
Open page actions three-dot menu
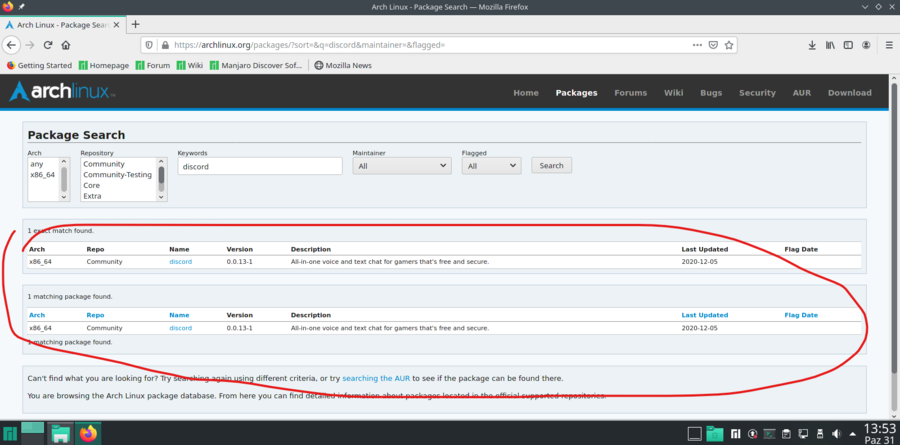click(x=697, y=45)
